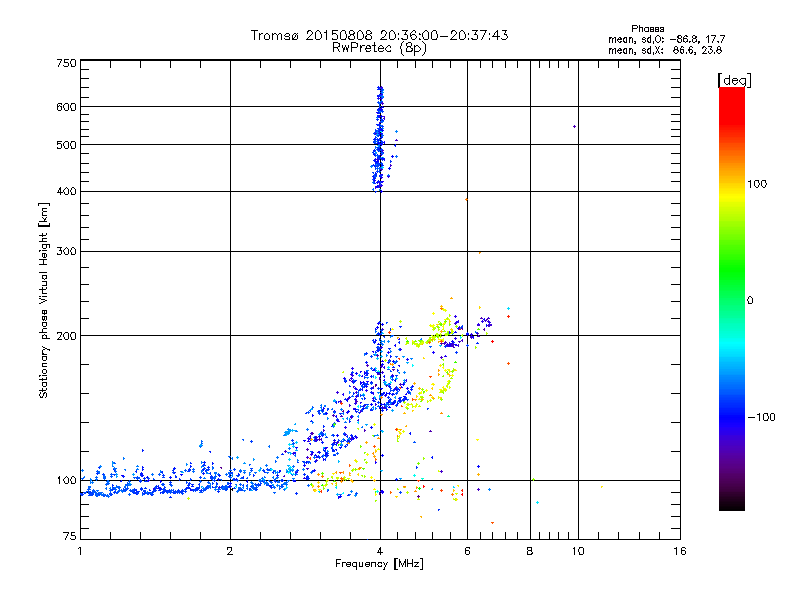Click the y-axis tick label '600'

[x=66, y=107]
